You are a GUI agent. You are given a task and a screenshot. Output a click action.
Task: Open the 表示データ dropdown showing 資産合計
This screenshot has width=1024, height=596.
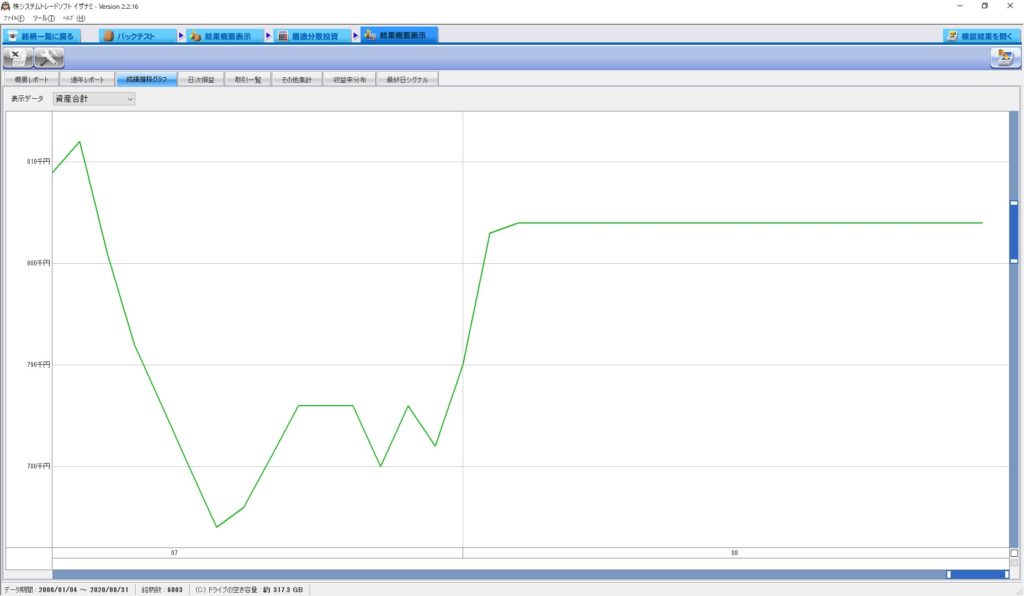click(x=93, y=99)
